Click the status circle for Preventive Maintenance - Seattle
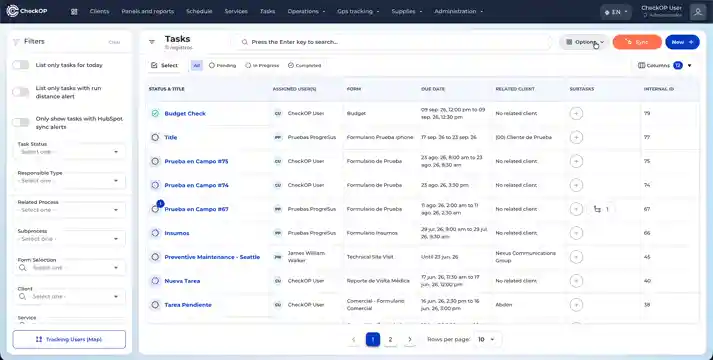Screen dimensions: 713x360 click(x=155, y=257)
